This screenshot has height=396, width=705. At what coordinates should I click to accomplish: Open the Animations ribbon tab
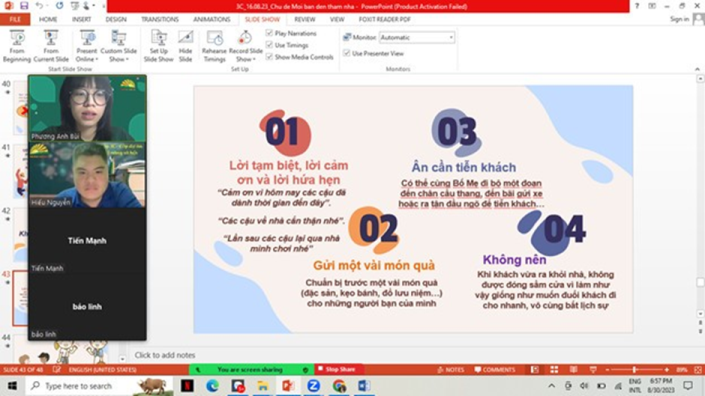(x=212, y=19)
